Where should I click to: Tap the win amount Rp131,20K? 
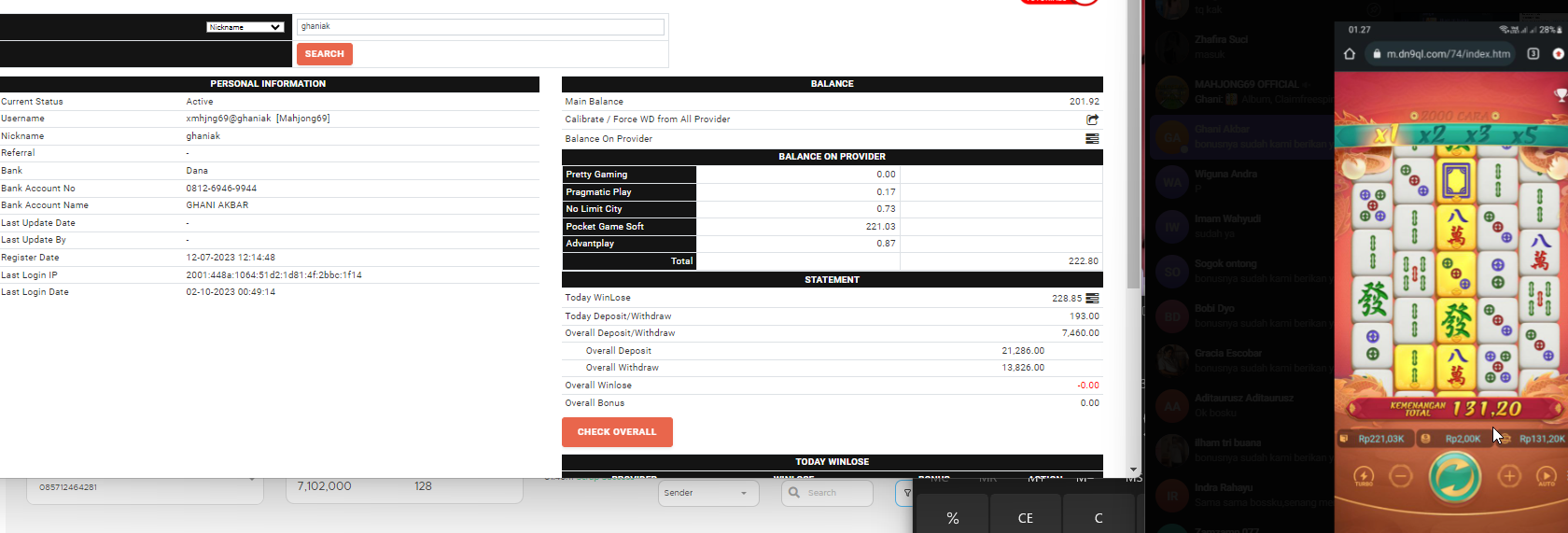pyautogui.click(x=1534, y=439)
